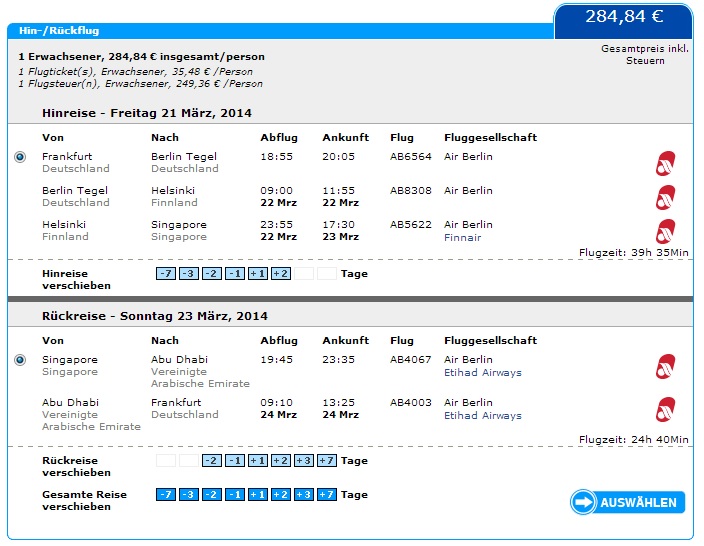This screenshot has width=704, height=546.
Task: Shift Gesamte Reise by -2 days
Action: (212, 494)
